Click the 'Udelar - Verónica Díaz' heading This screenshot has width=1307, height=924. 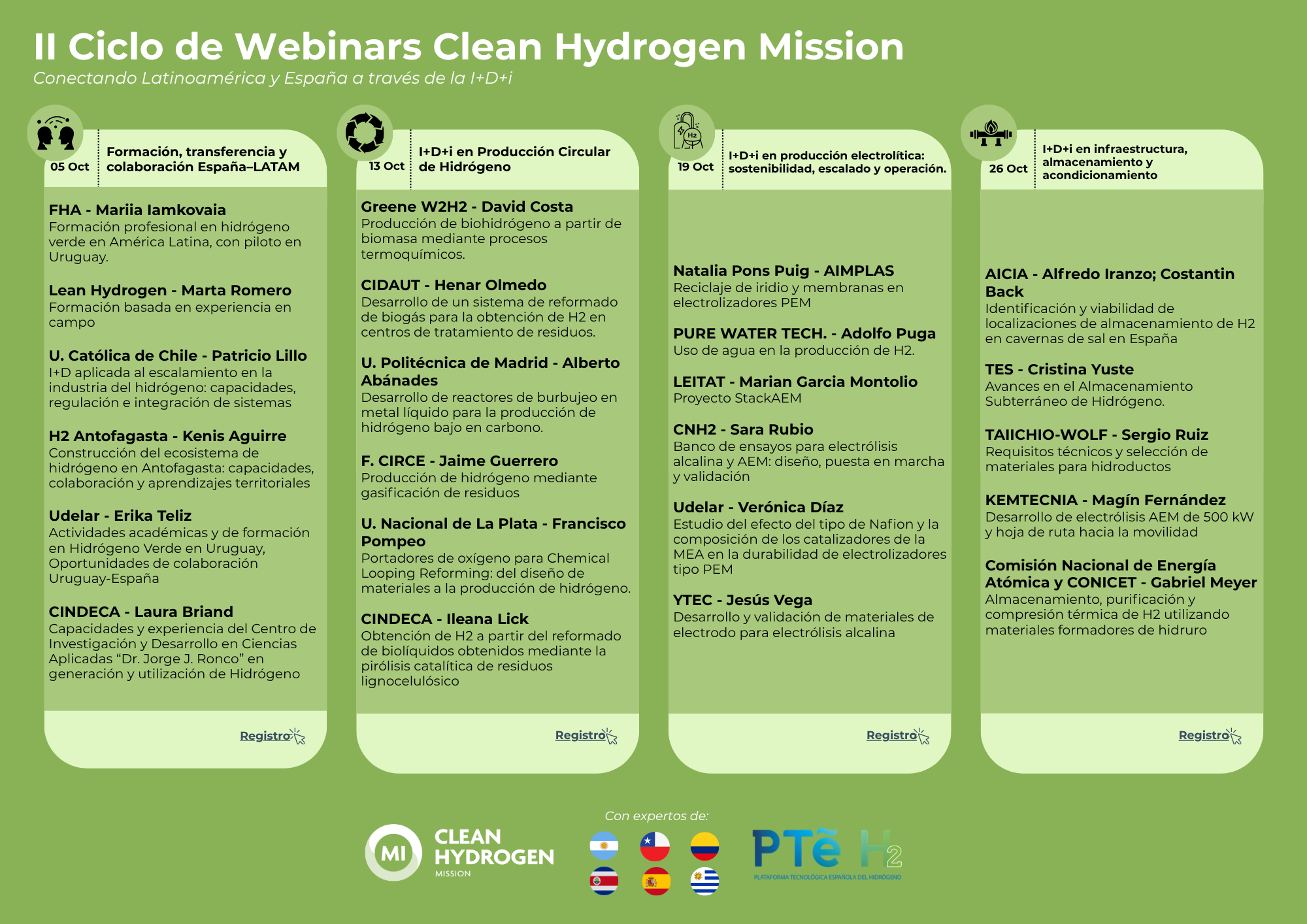click(758, 507)
